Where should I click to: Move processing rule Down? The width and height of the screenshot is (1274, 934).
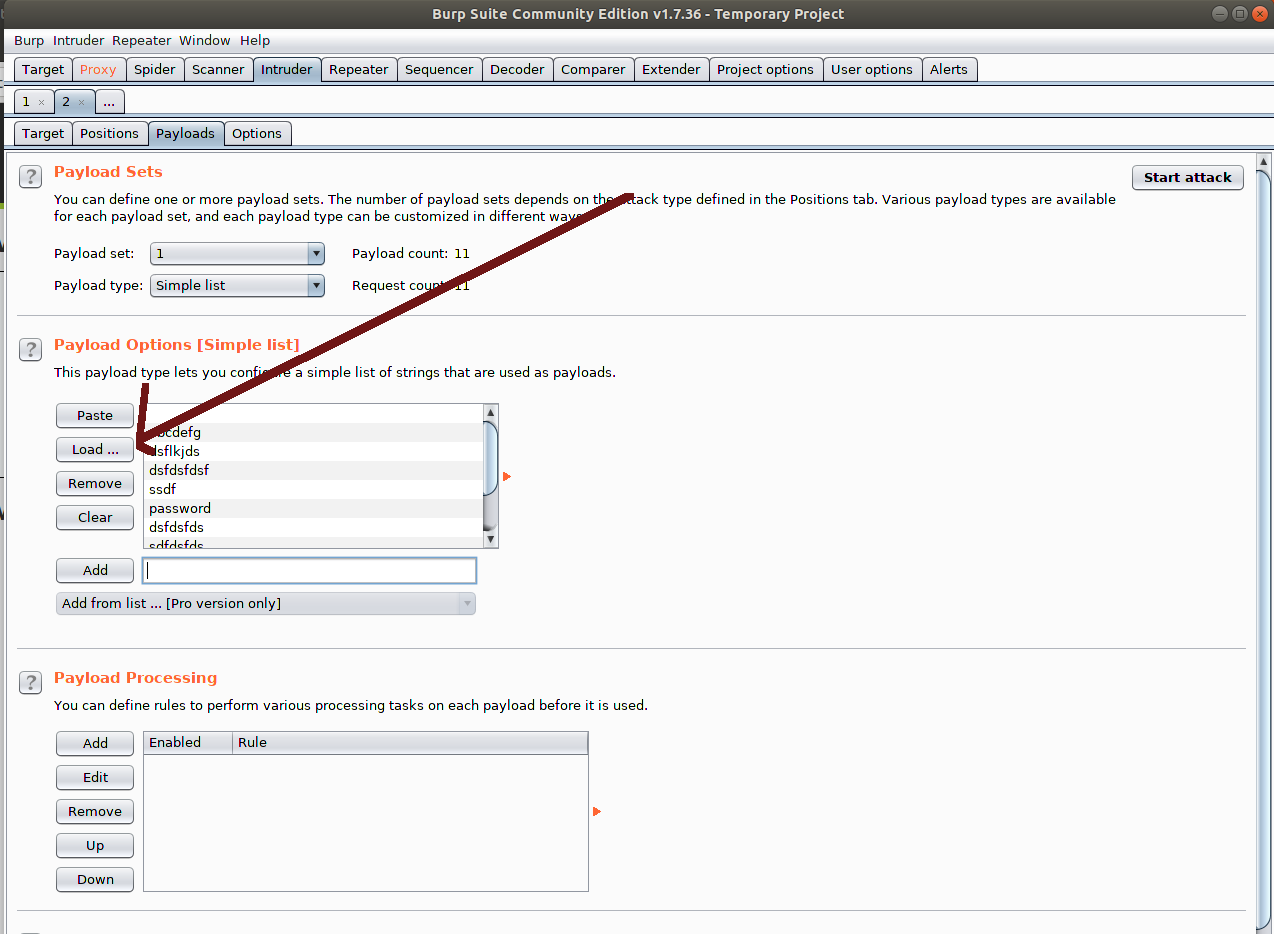coord(95,879)
